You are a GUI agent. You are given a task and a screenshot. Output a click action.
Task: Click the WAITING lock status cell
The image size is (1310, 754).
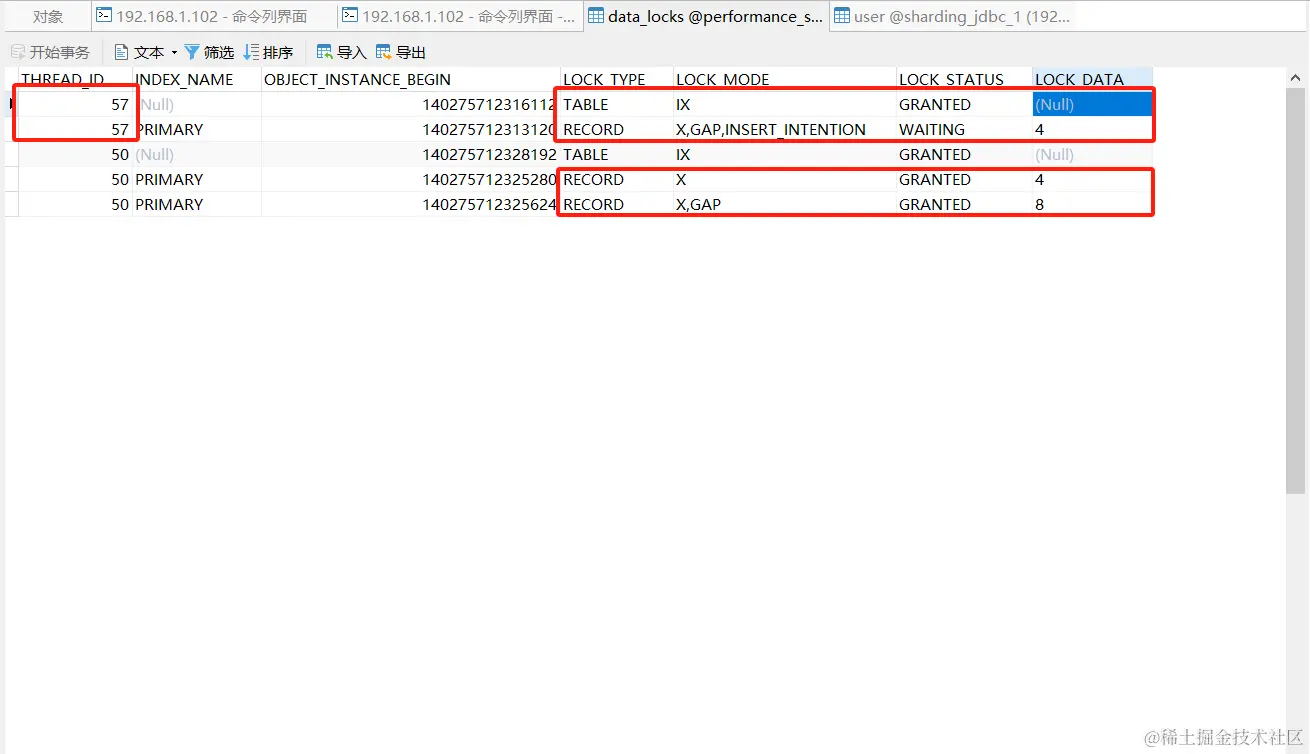pos(964,129)
